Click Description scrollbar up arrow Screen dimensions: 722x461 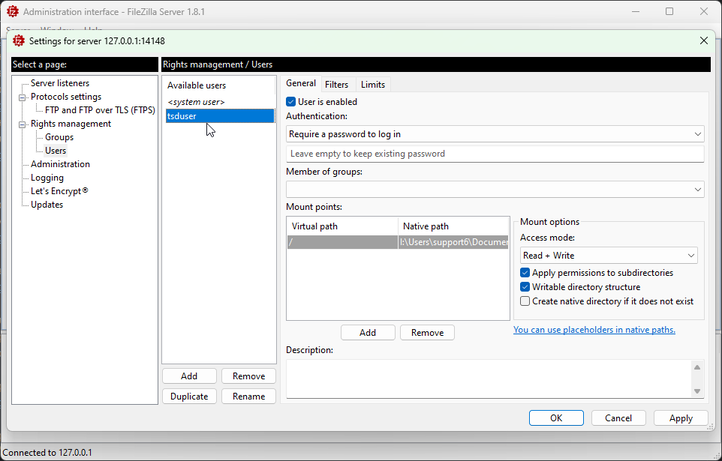(697, 367)
